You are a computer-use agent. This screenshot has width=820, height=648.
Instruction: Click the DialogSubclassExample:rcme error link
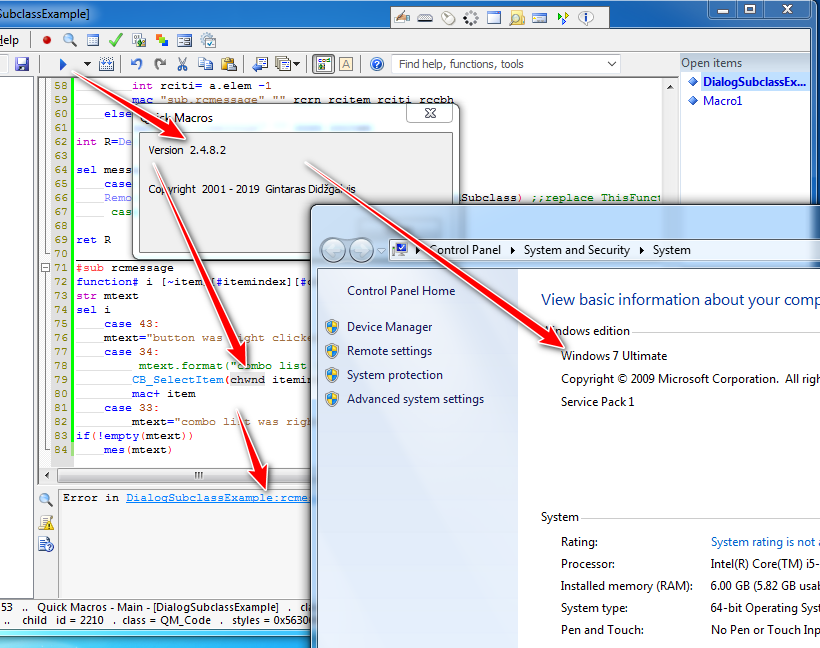[218, 498]
